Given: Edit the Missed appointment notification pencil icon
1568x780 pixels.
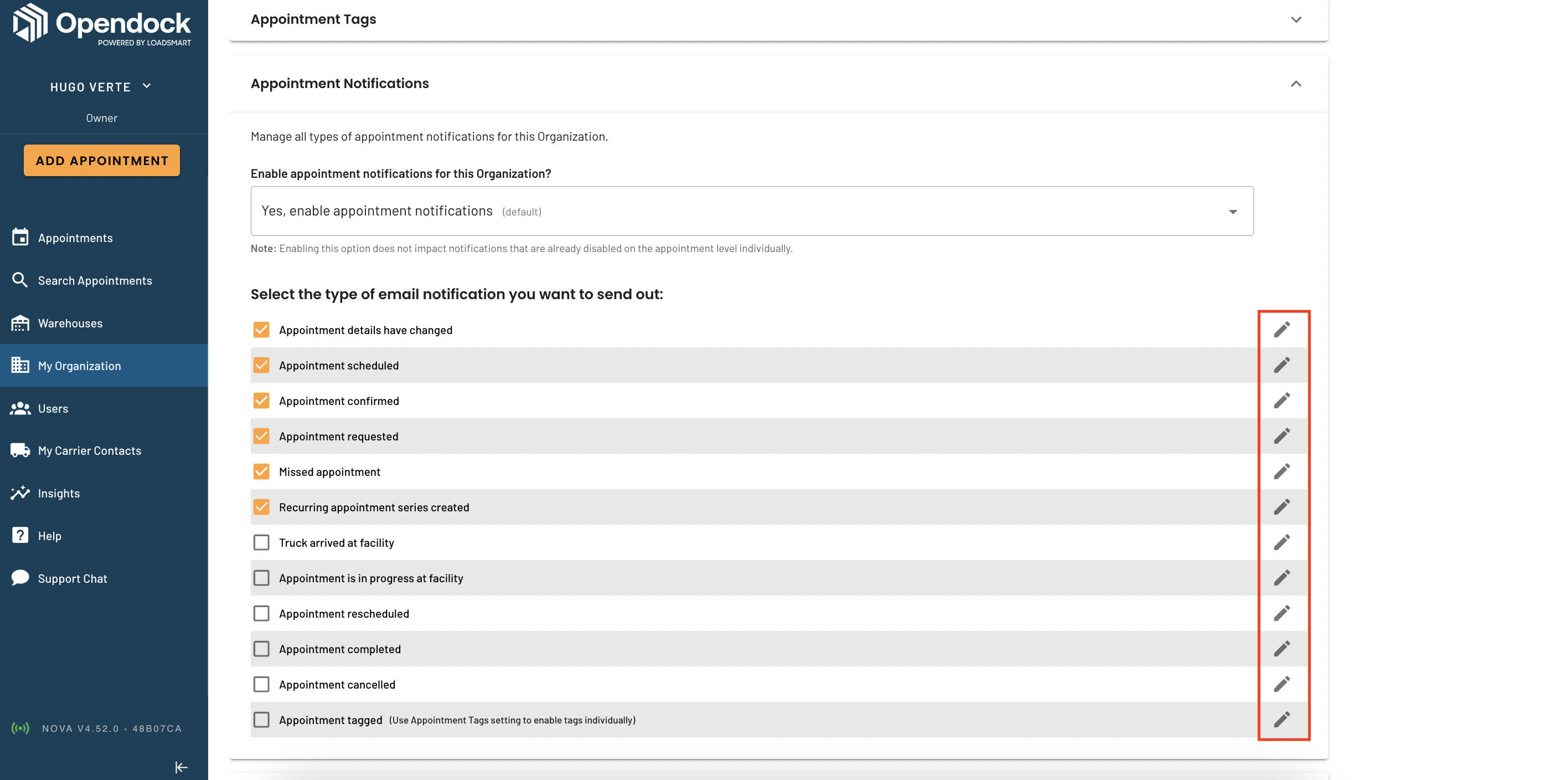Looking at the screenshot, I should click(x=1282, y=471).
